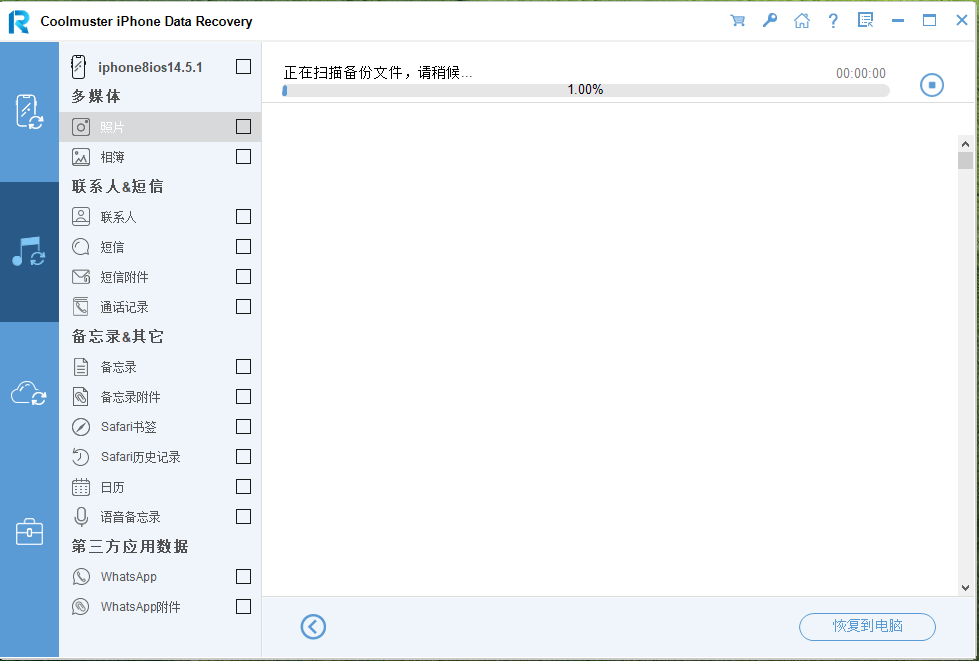Click the 短信 chat bubble icon

pos(81,247)
